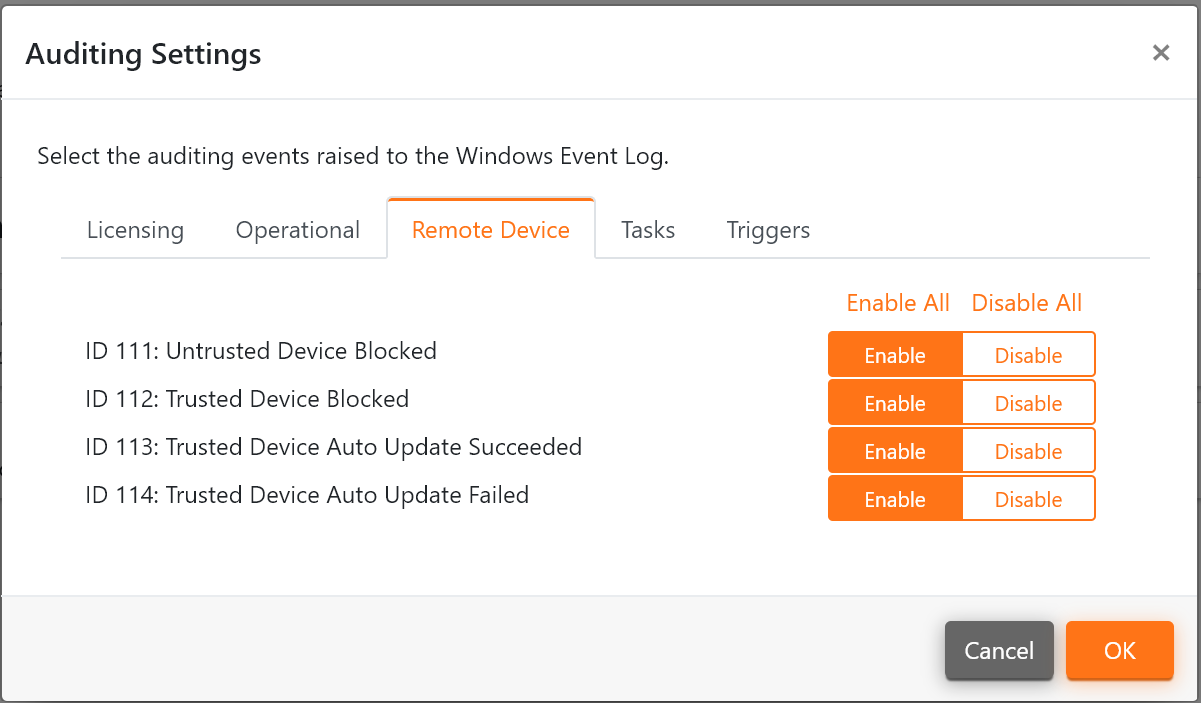This screenshot has height=703, width=1201.
Task: Click the ID 113 event label text
Action: 334,447
